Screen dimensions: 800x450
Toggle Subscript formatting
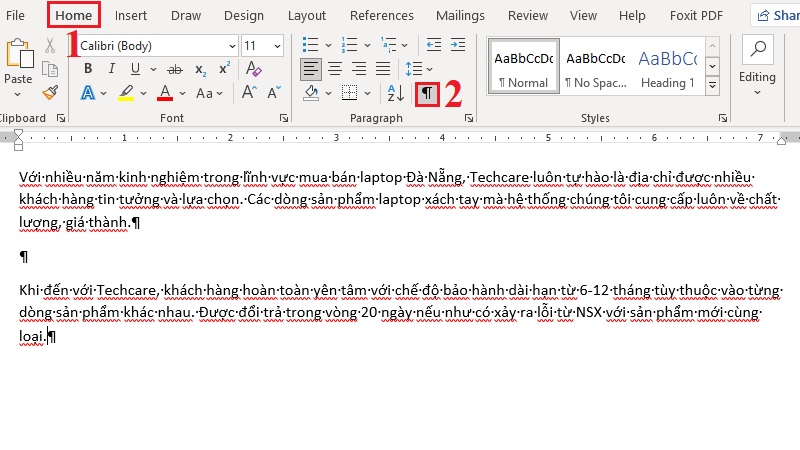pos(201,69)
